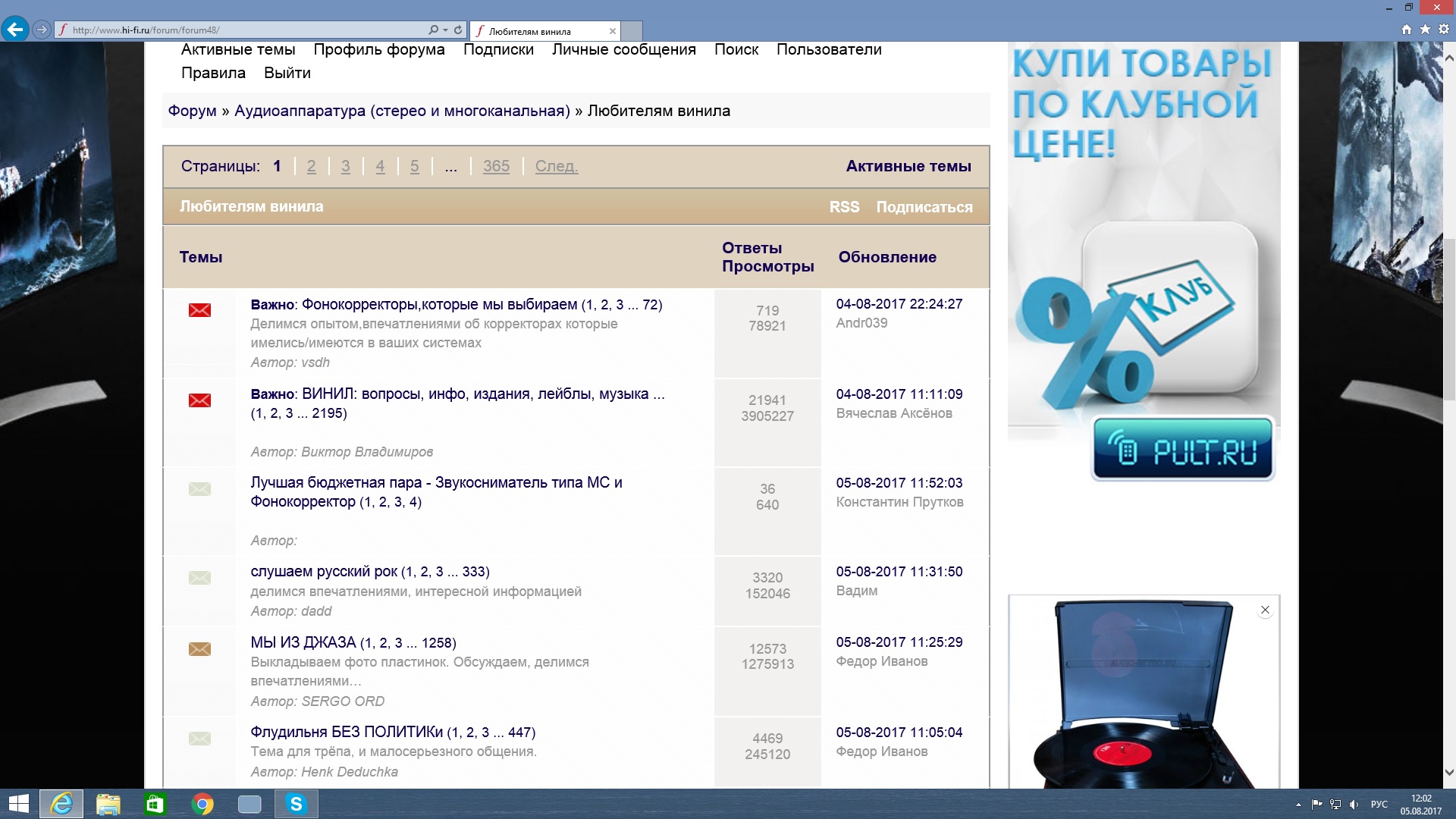Image resolution: width=1456 pixels, height=819 pixels.
Task: Show hidden system tray icons arrow
Action: point(1298,805)
